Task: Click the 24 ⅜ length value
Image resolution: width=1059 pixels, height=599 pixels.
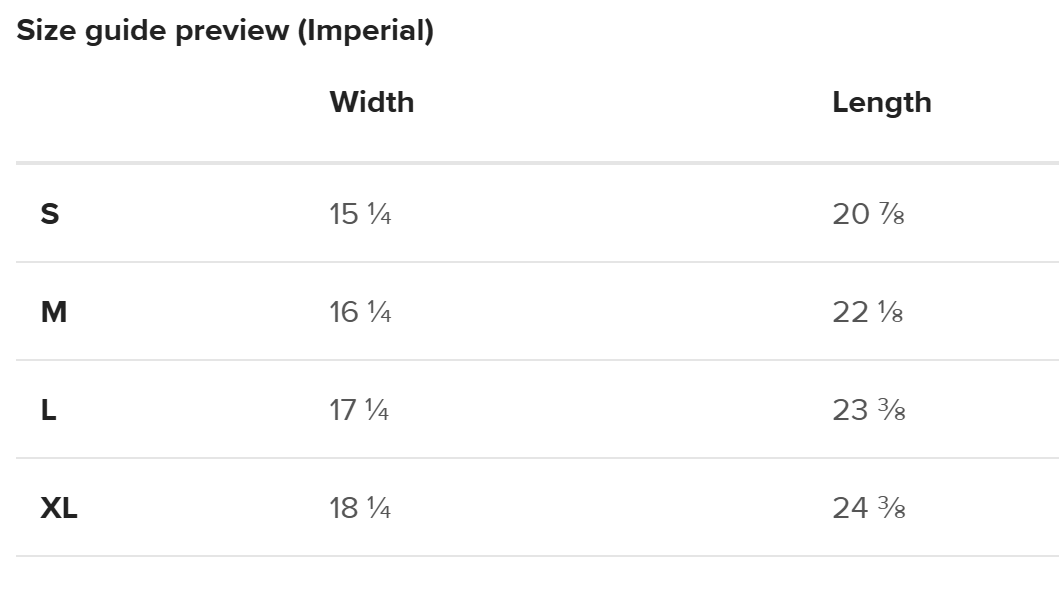Action: pyautogui.click(x=868, y=509)
